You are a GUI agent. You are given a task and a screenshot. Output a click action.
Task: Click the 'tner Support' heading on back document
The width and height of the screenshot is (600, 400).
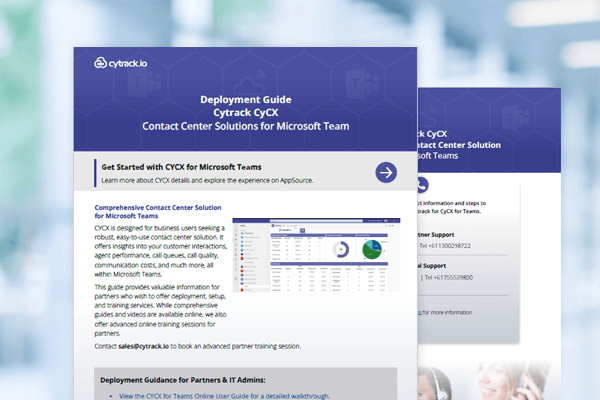436,235
